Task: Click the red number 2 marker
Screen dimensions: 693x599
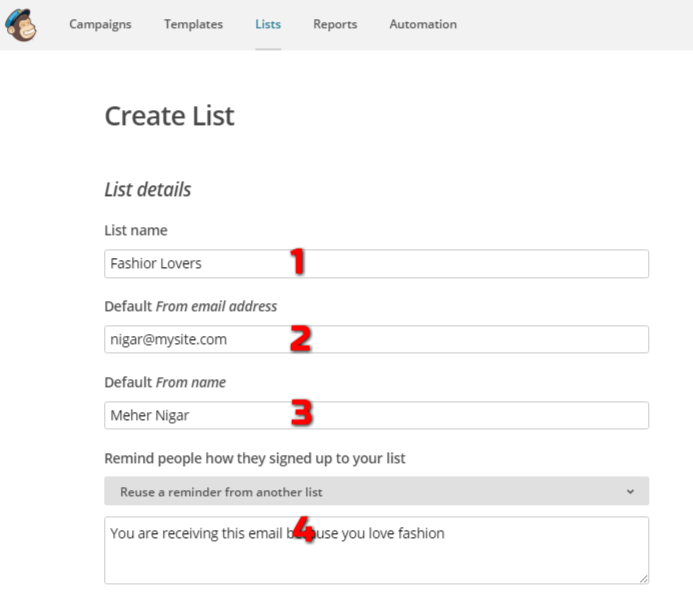Action: (x=300, y=338)
